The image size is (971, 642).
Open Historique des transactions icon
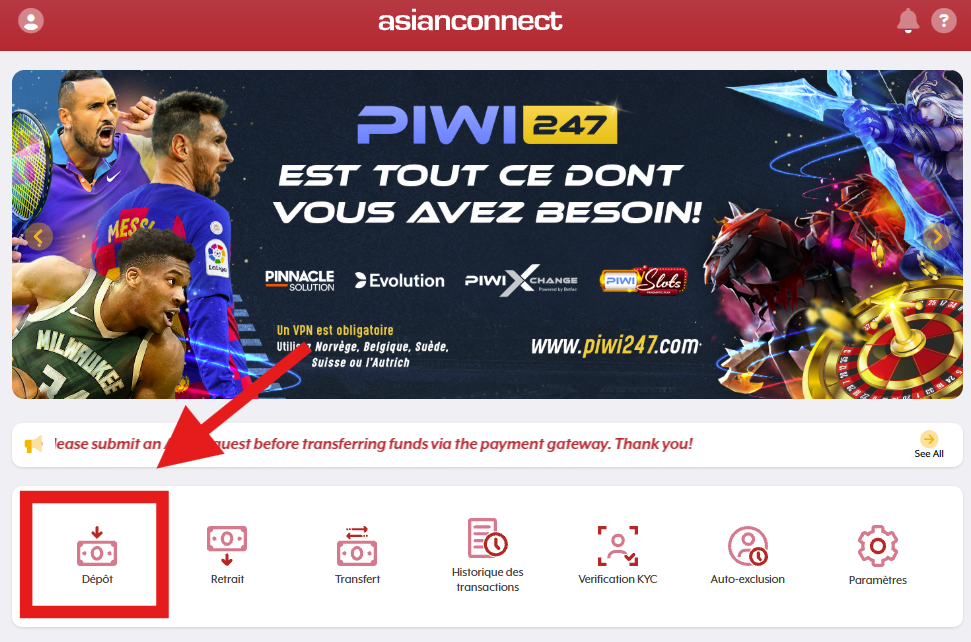(487, 538)
